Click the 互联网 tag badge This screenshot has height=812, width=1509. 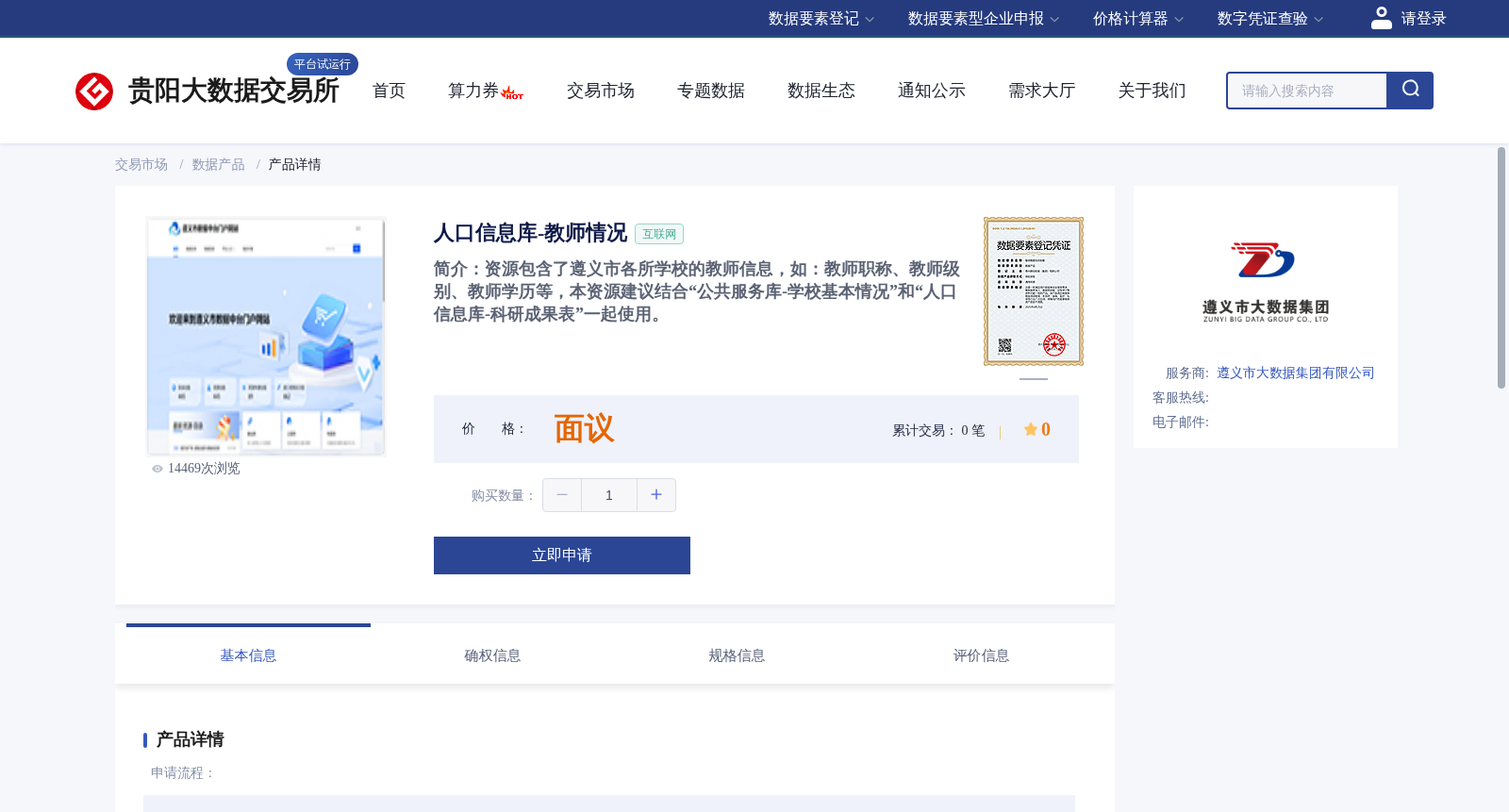point(659,234)
